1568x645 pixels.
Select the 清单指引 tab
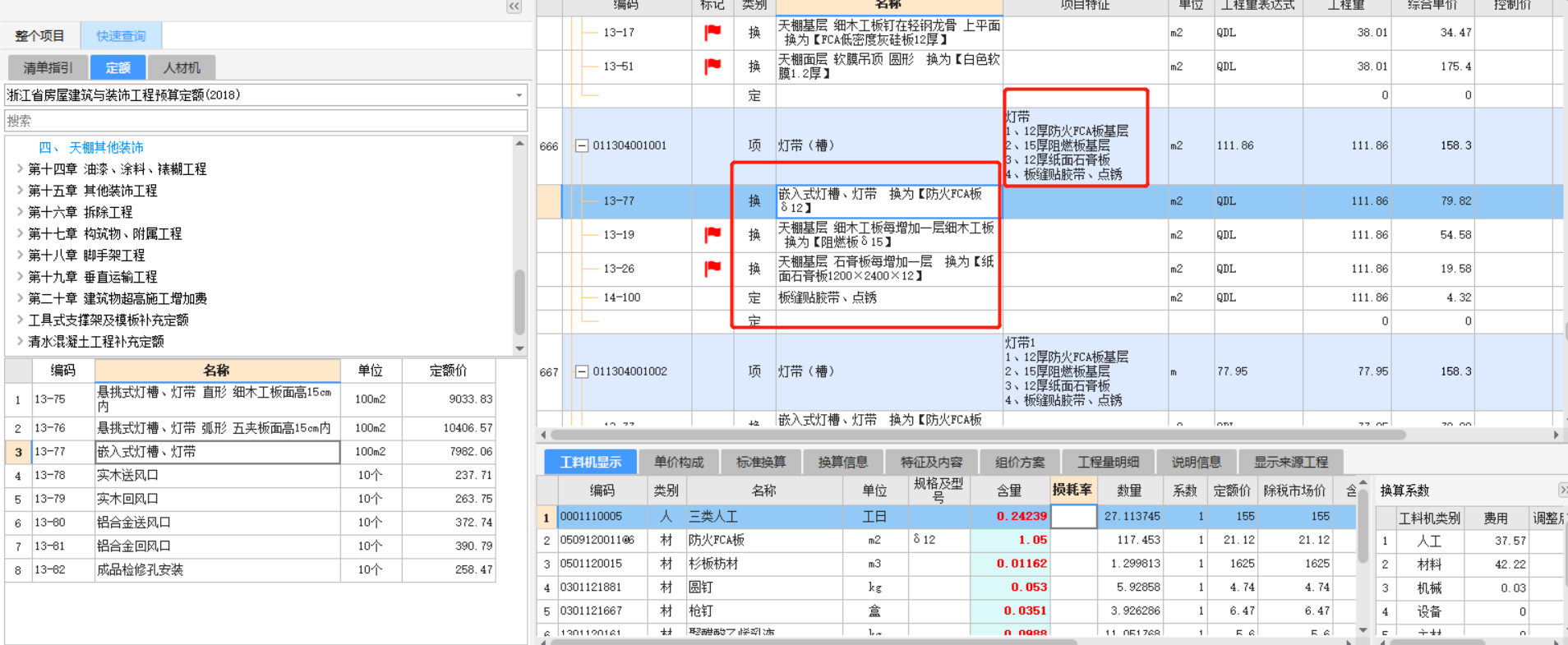[48, 67]
